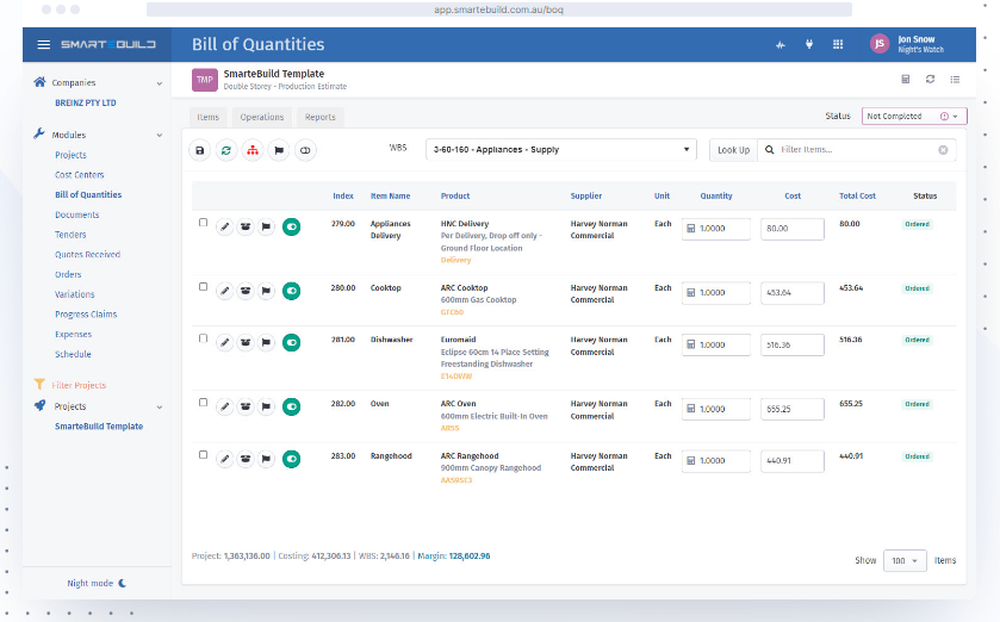Edit the Cooktop row with pencil icon
Screen dimensions: 1000x622
[224, 291]
